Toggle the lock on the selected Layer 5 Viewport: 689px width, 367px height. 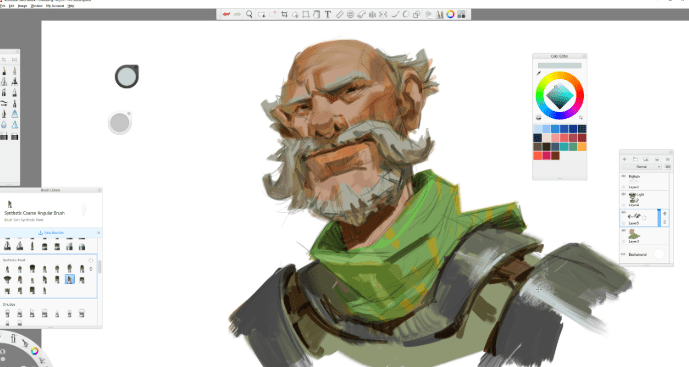pos(665,222)
